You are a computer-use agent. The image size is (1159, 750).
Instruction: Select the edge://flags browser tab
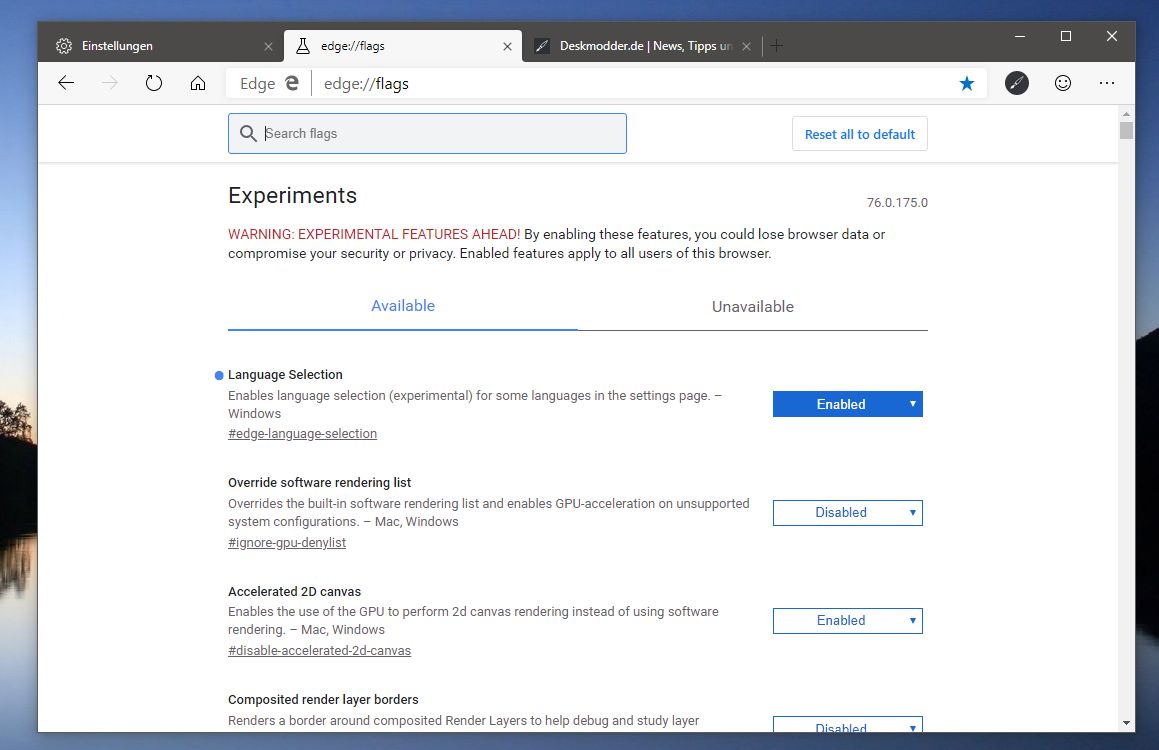point(403,46)
